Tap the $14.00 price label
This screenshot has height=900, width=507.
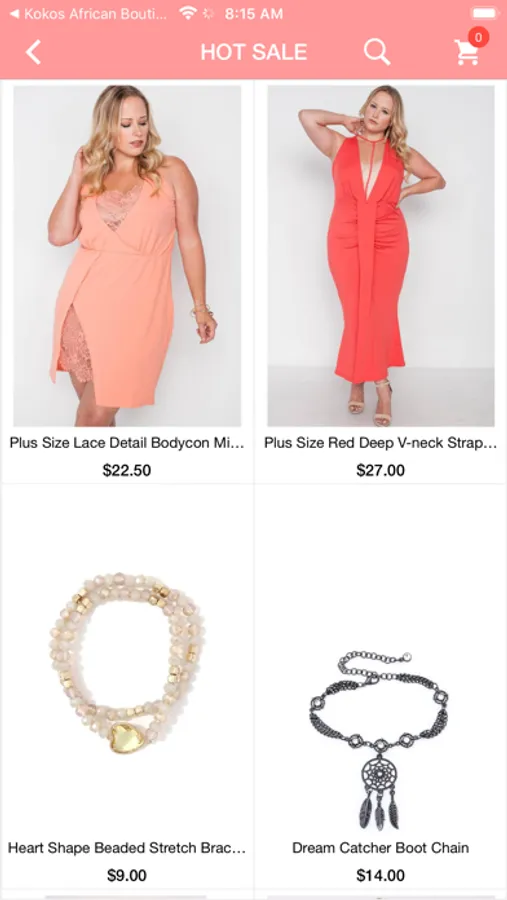381,875
